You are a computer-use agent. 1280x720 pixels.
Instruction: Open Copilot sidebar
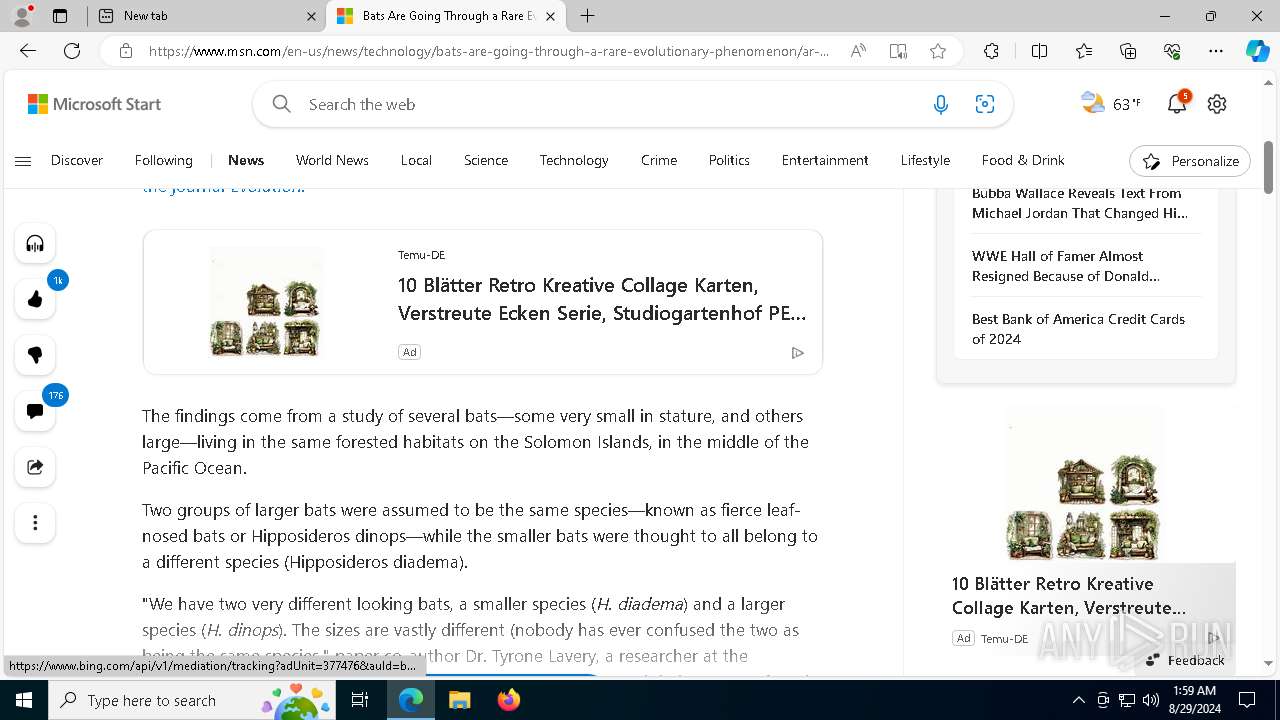1257,51
